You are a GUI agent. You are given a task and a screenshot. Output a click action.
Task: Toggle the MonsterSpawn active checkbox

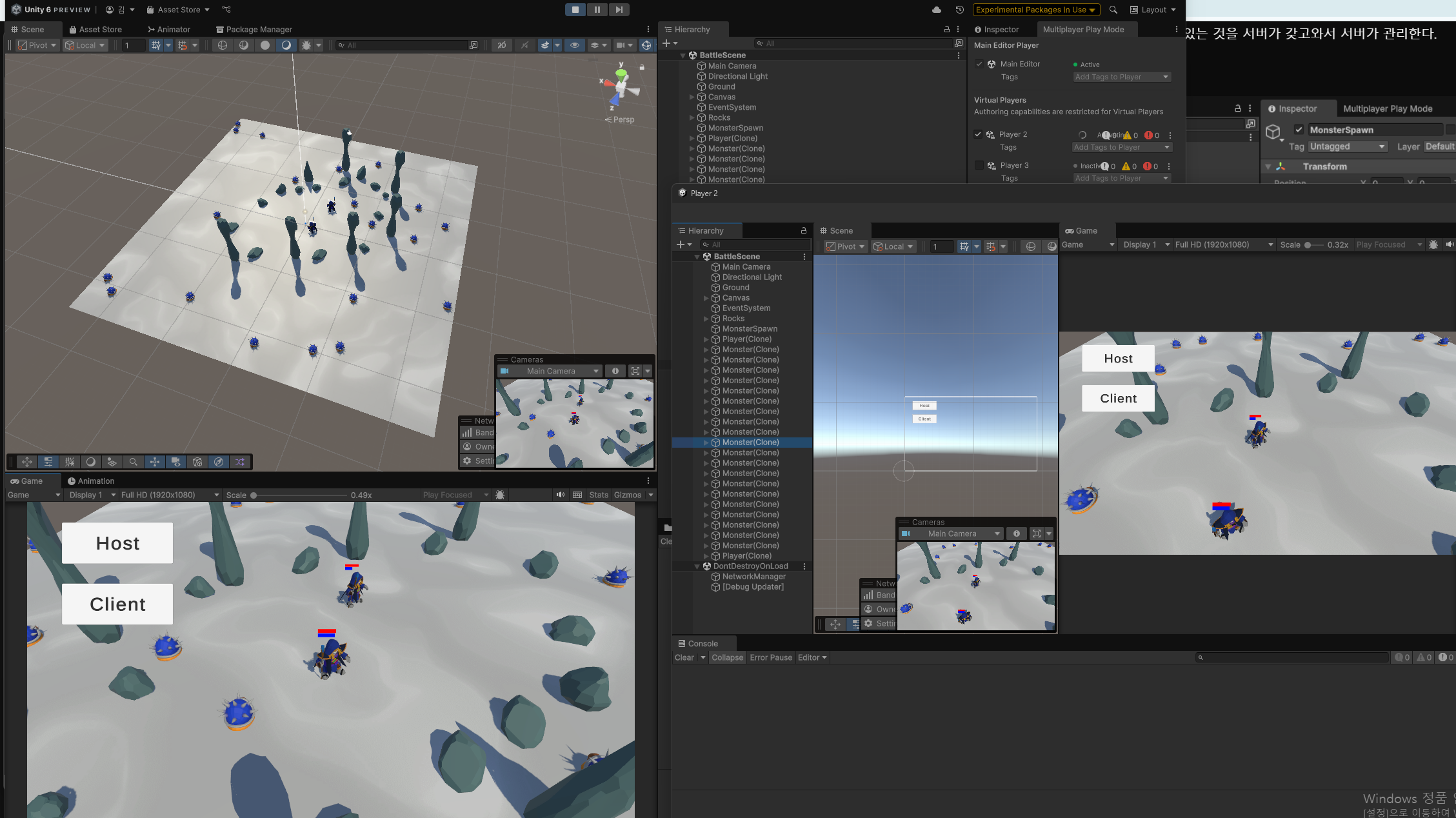pyautogui.click(x=1299, y=130)
